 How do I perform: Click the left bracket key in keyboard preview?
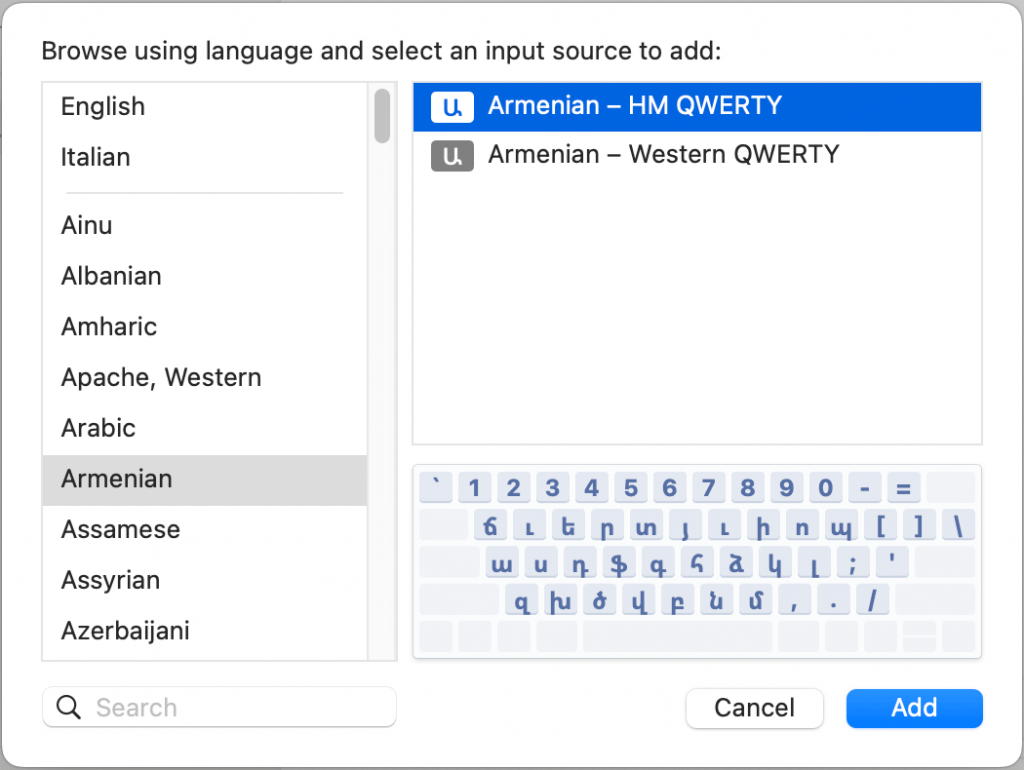pyautogui.click(x=880, y=525)
